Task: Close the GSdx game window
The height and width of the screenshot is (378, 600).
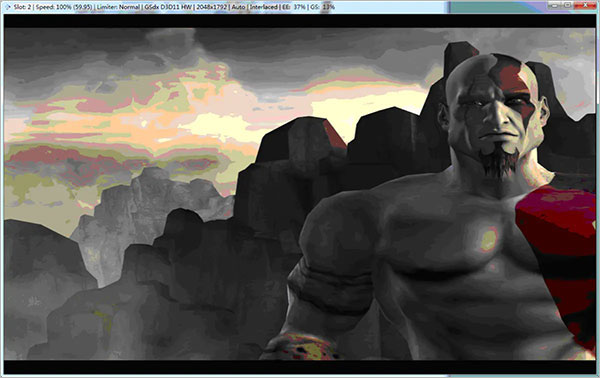Action: pyautogui.click(x=585, y=5)
